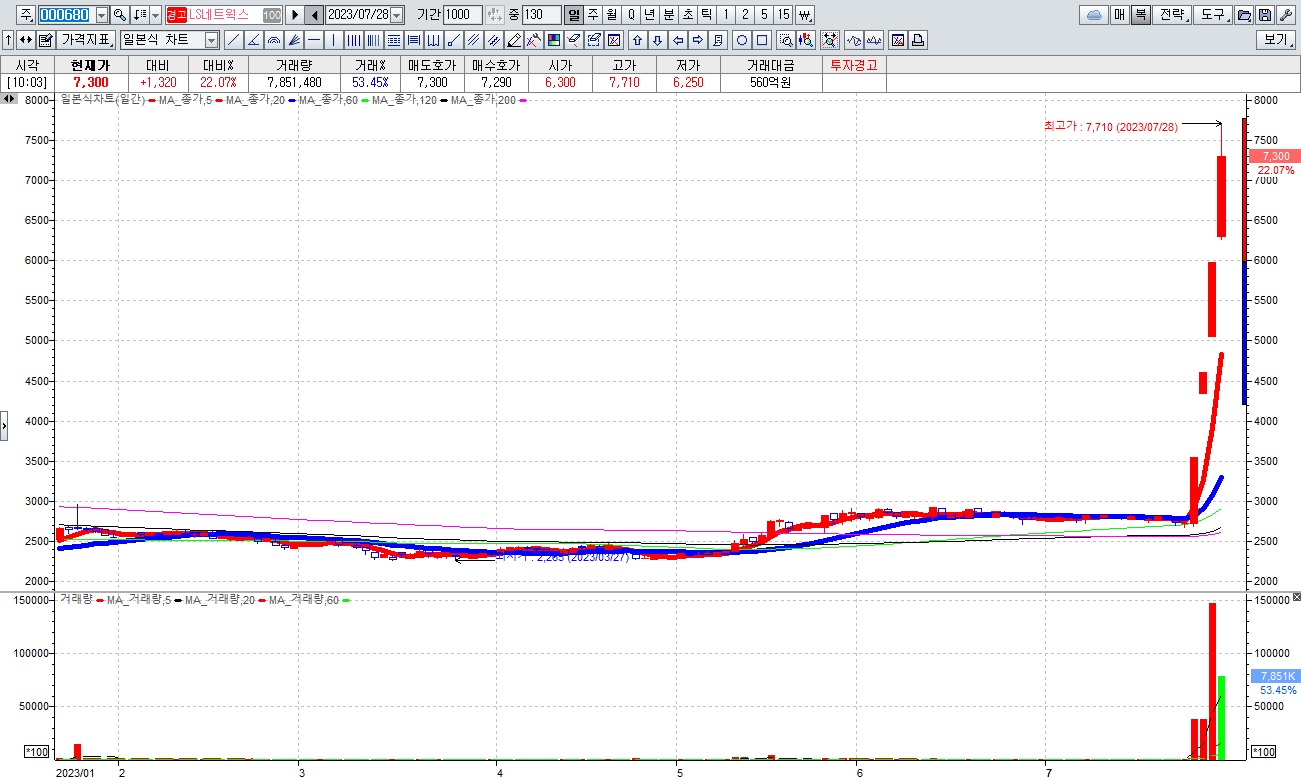The height and width of the screenshot is (779, 1301).
Task: Click the down arrow marker tool
Action: point(657,40)
